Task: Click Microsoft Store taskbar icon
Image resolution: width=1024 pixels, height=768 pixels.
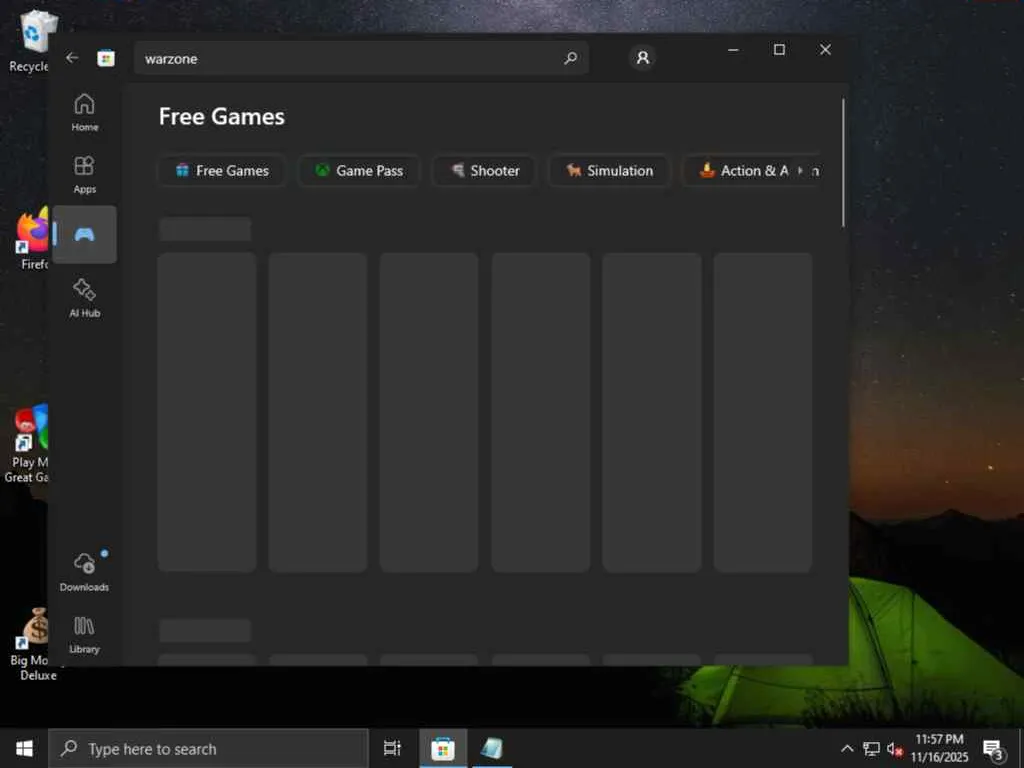Action: click(x=443, y=748)
